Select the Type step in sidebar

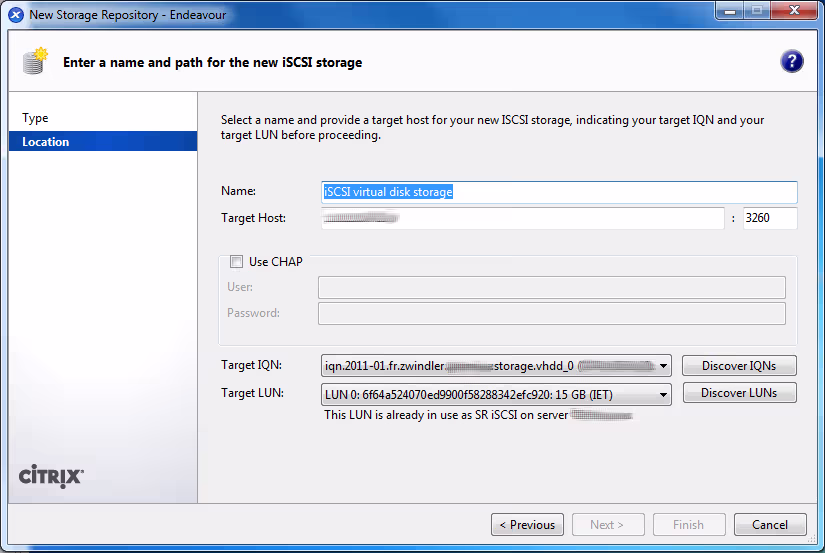(x=35, y=118)
